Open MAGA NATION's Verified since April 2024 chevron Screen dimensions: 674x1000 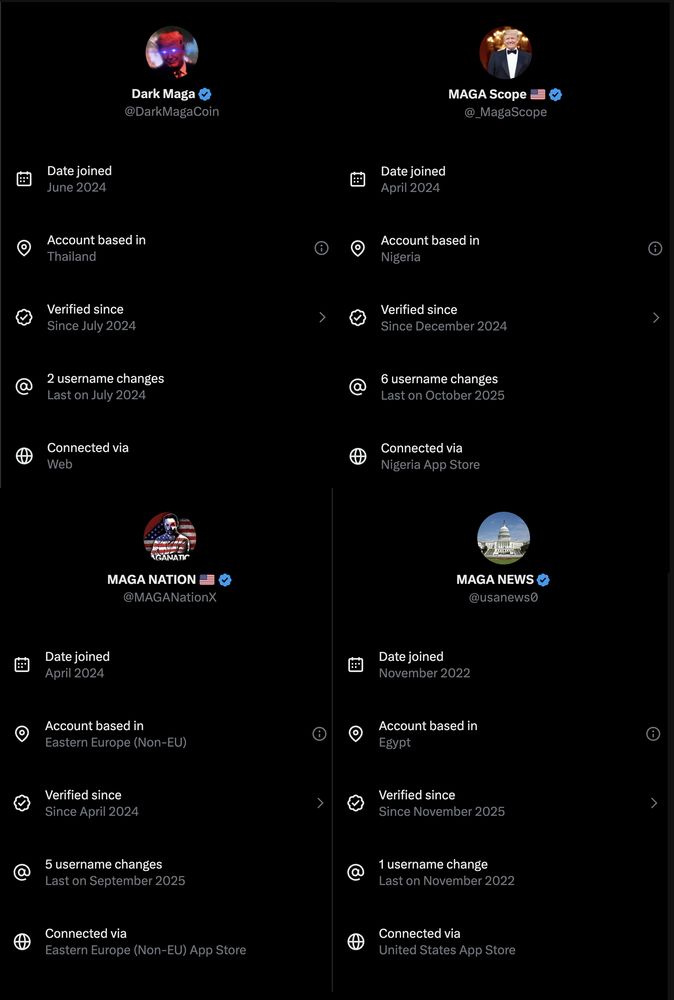point(320,803)
